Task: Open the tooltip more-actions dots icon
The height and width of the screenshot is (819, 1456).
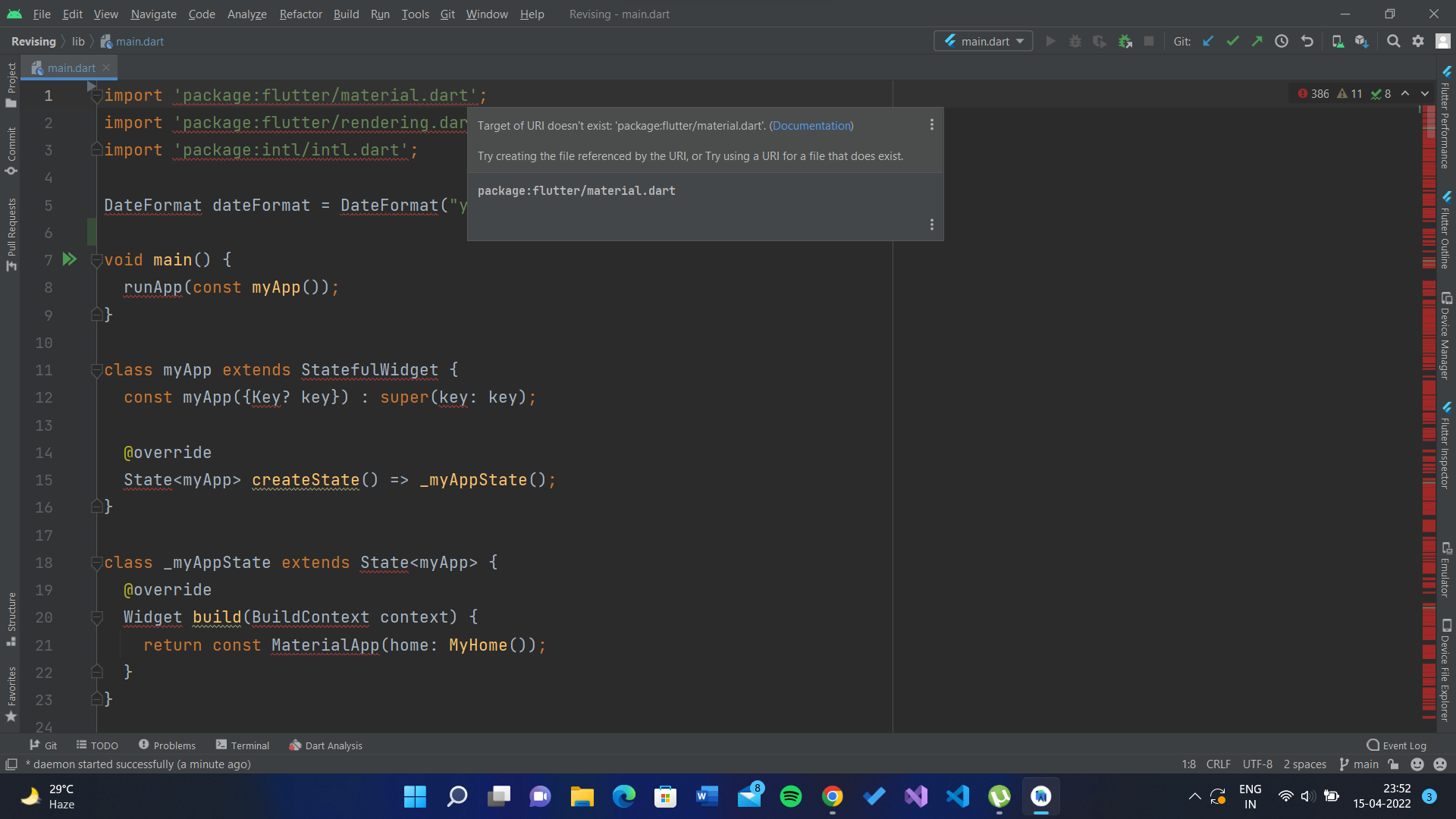Action: [x=932, y=124]
